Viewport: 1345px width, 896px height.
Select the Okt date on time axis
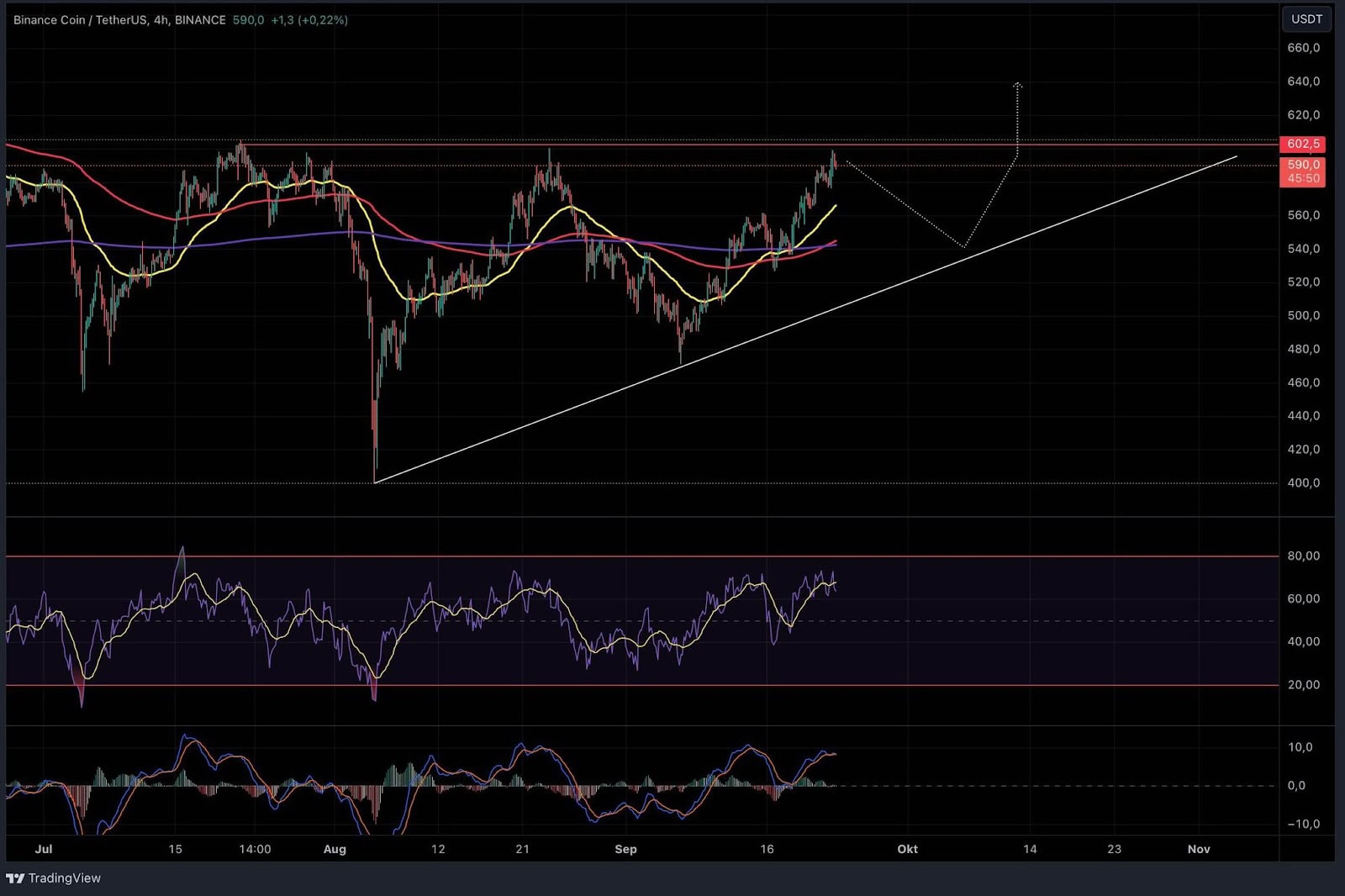[907, 849]
